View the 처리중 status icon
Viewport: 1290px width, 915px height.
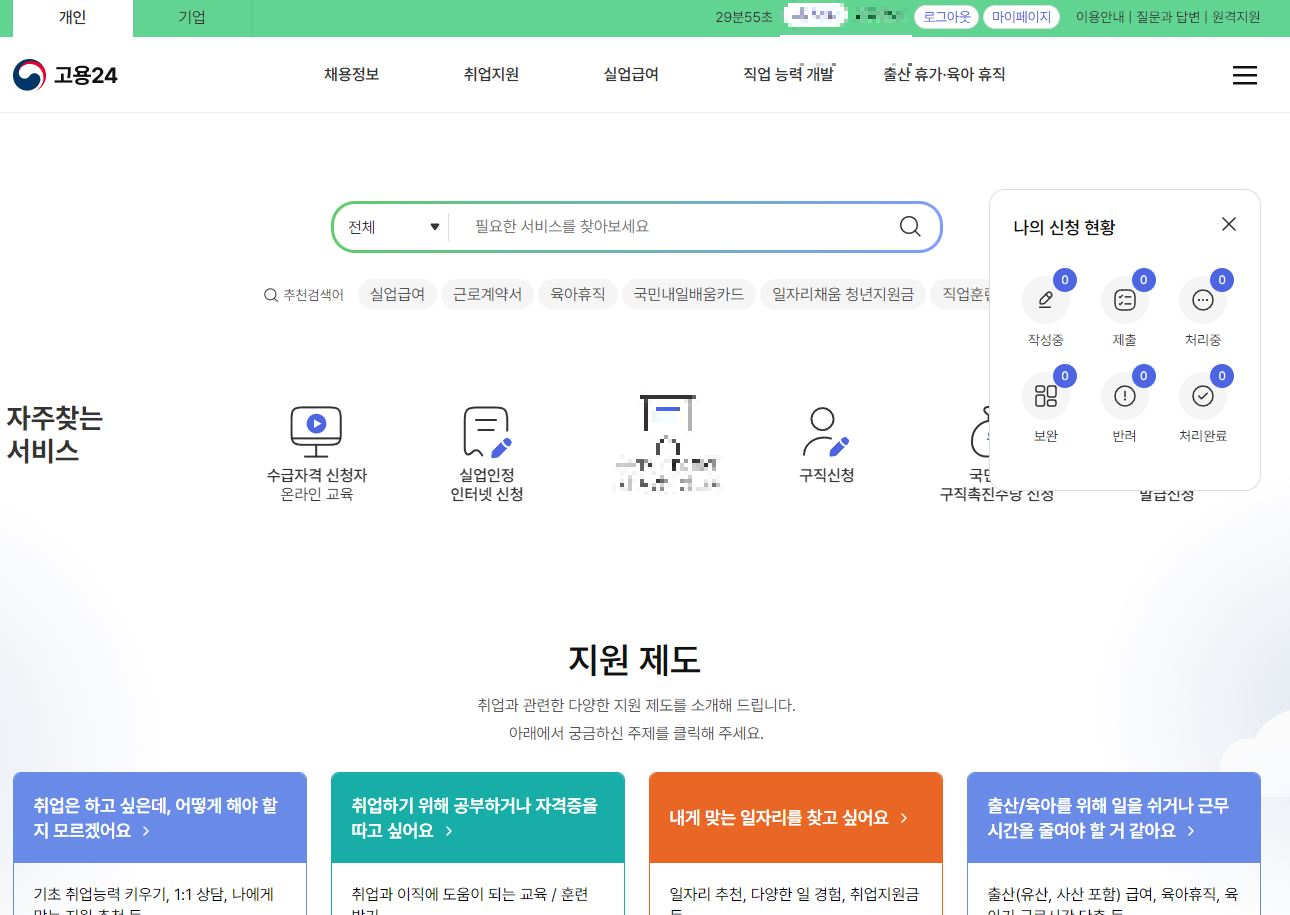(x=1202, y=300)
